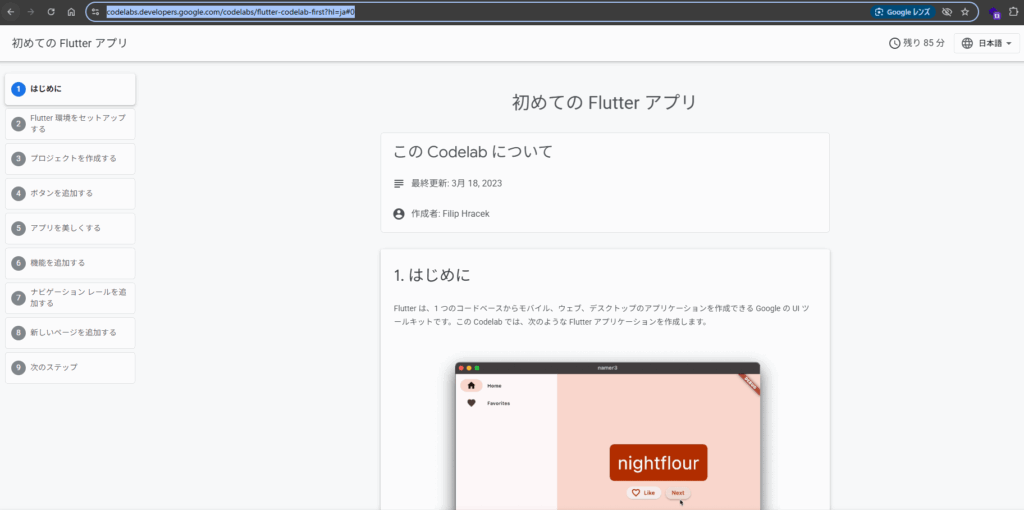Click the red close dot in preview window

[462, 368]
